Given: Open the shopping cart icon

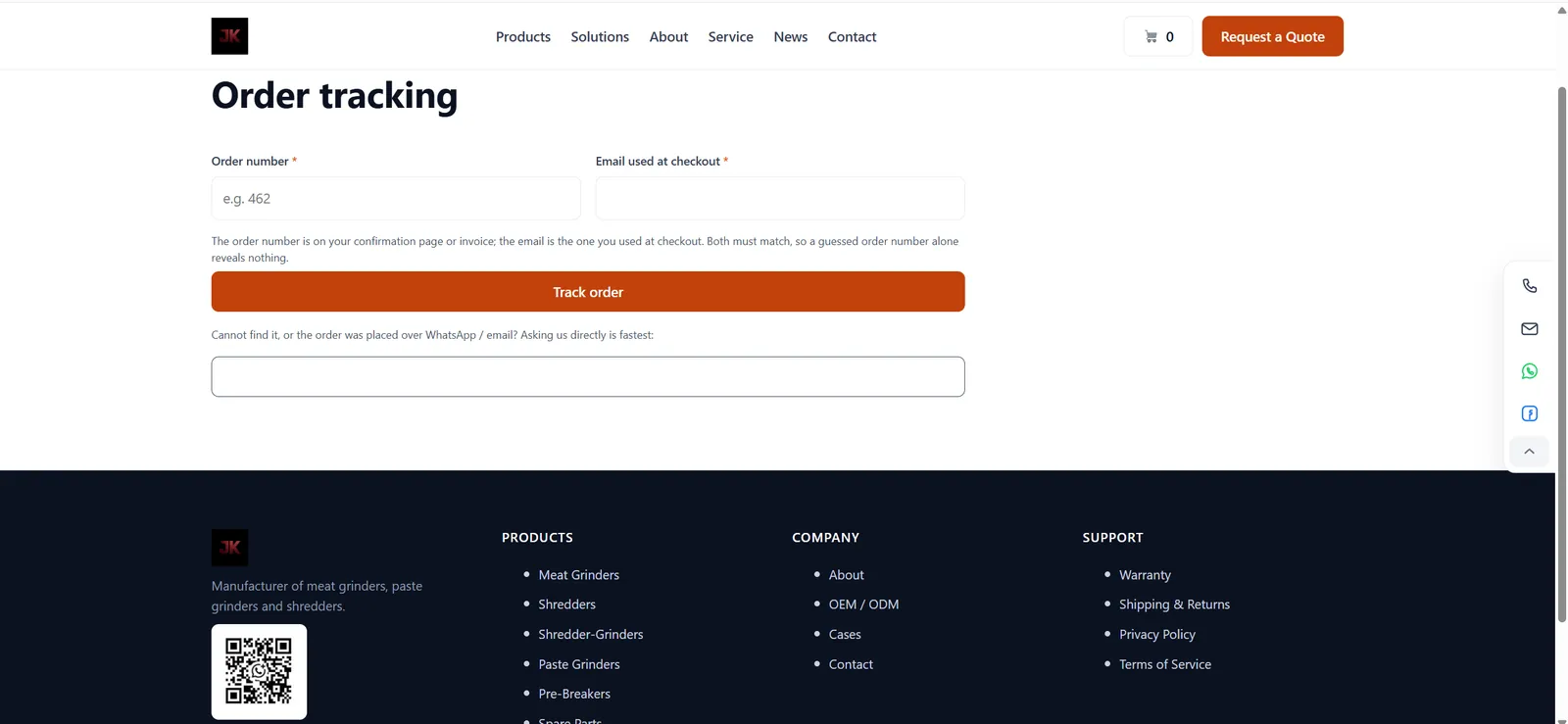Looking at the screenshot, I should [x=1151, y=36].
